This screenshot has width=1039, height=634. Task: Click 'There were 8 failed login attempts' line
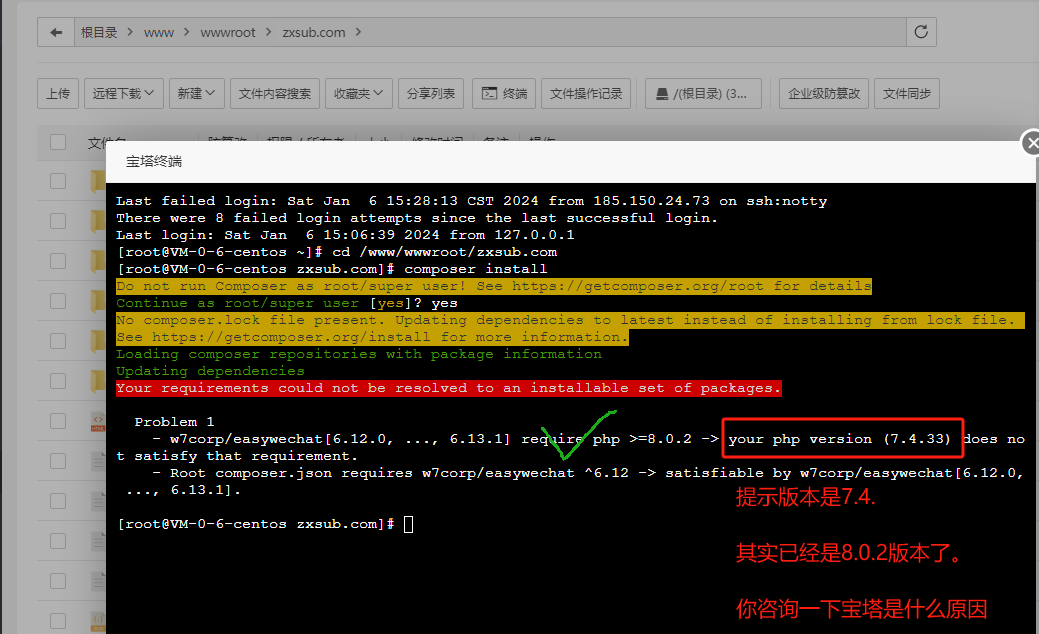[x=417, y=218]
